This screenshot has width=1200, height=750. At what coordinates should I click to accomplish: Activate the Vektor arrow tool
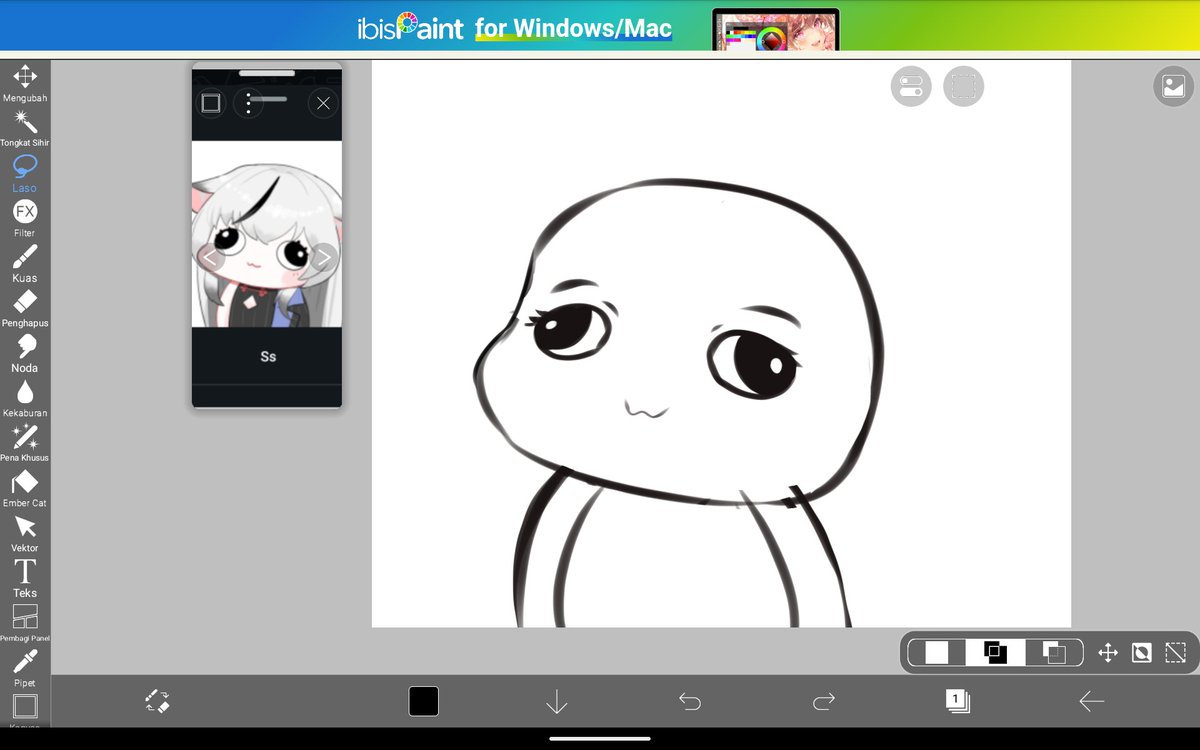pos(25,533)
